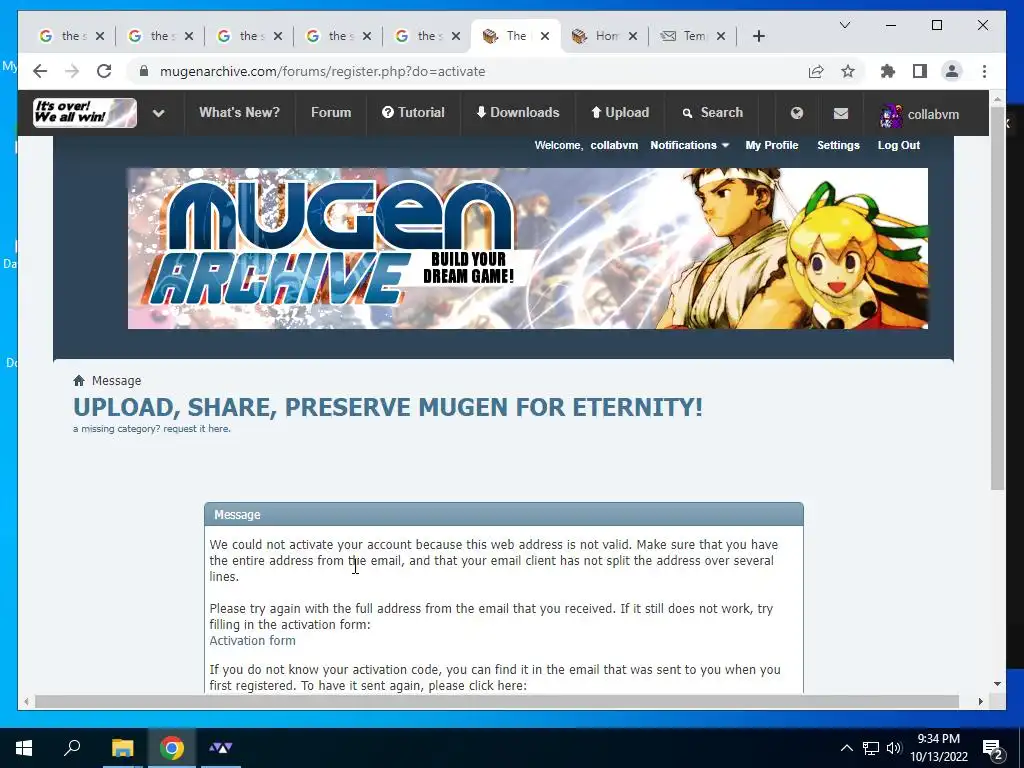
Task: Open the notification center icon
Action: (x=993, y=748)
